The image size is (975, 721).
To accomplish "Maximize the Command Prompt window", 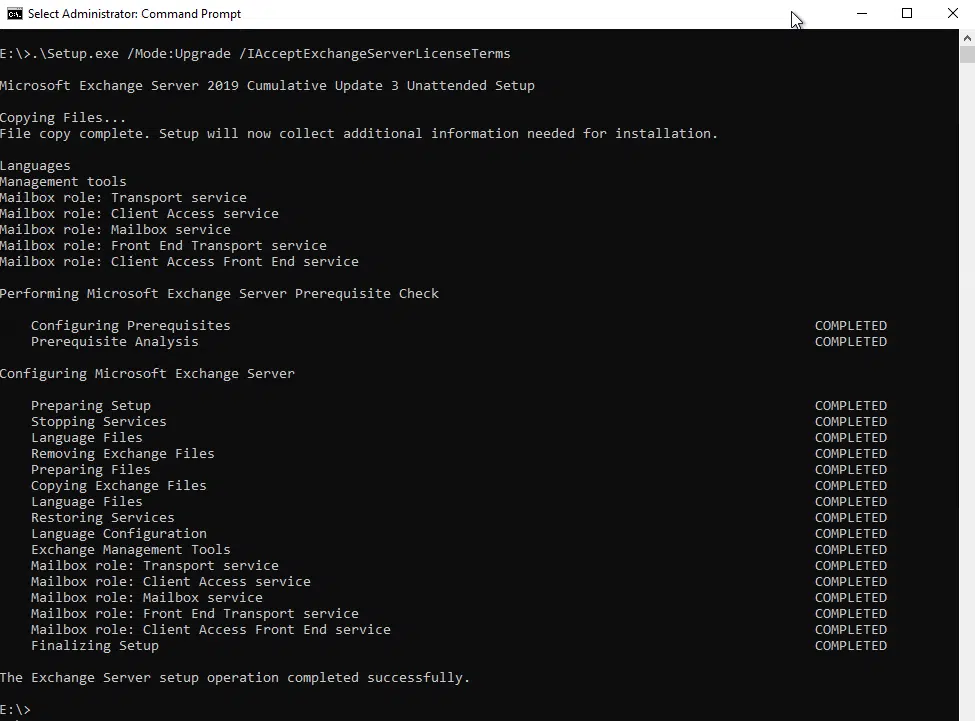I will pos(907,14).
